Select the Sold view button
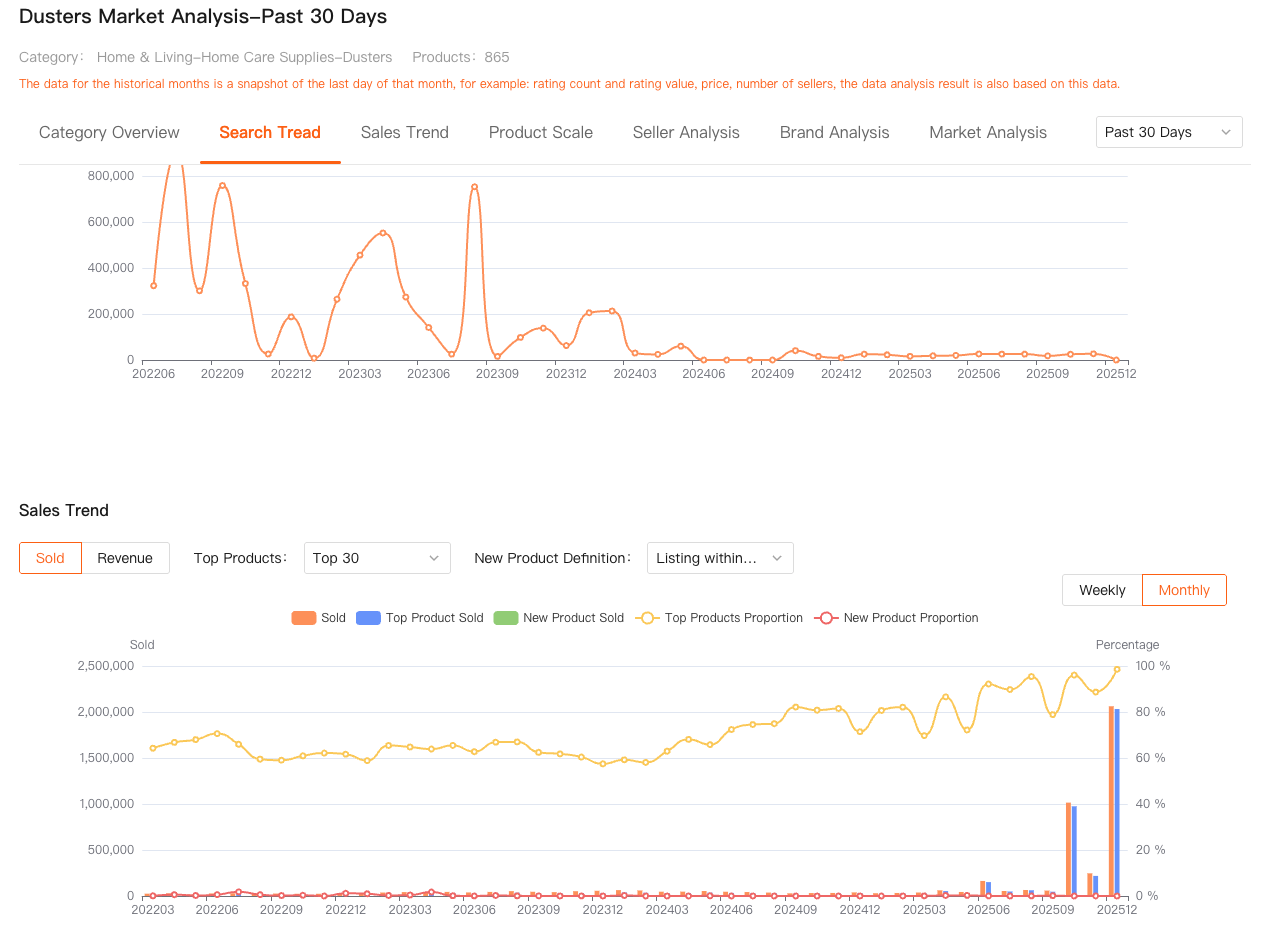The height and width of the screenshot is (936, 1269). point(50,558)
